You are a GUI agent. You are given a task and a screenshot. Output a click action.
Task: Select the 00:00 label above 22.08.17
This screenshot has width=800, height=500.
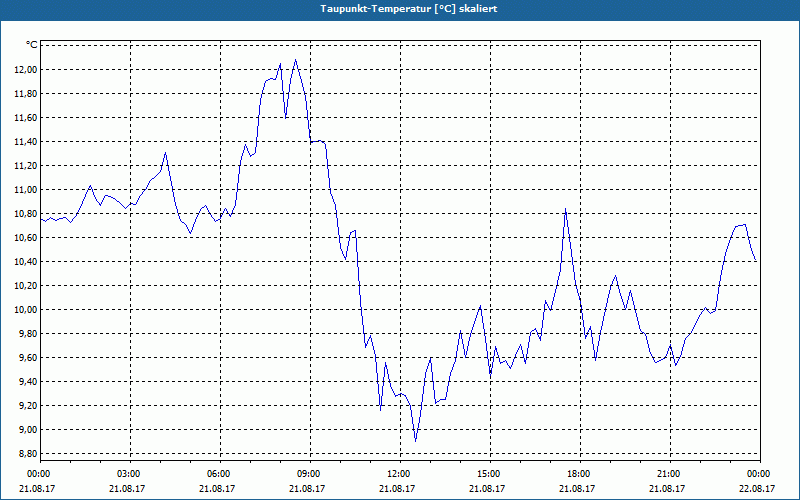[760, 474]
